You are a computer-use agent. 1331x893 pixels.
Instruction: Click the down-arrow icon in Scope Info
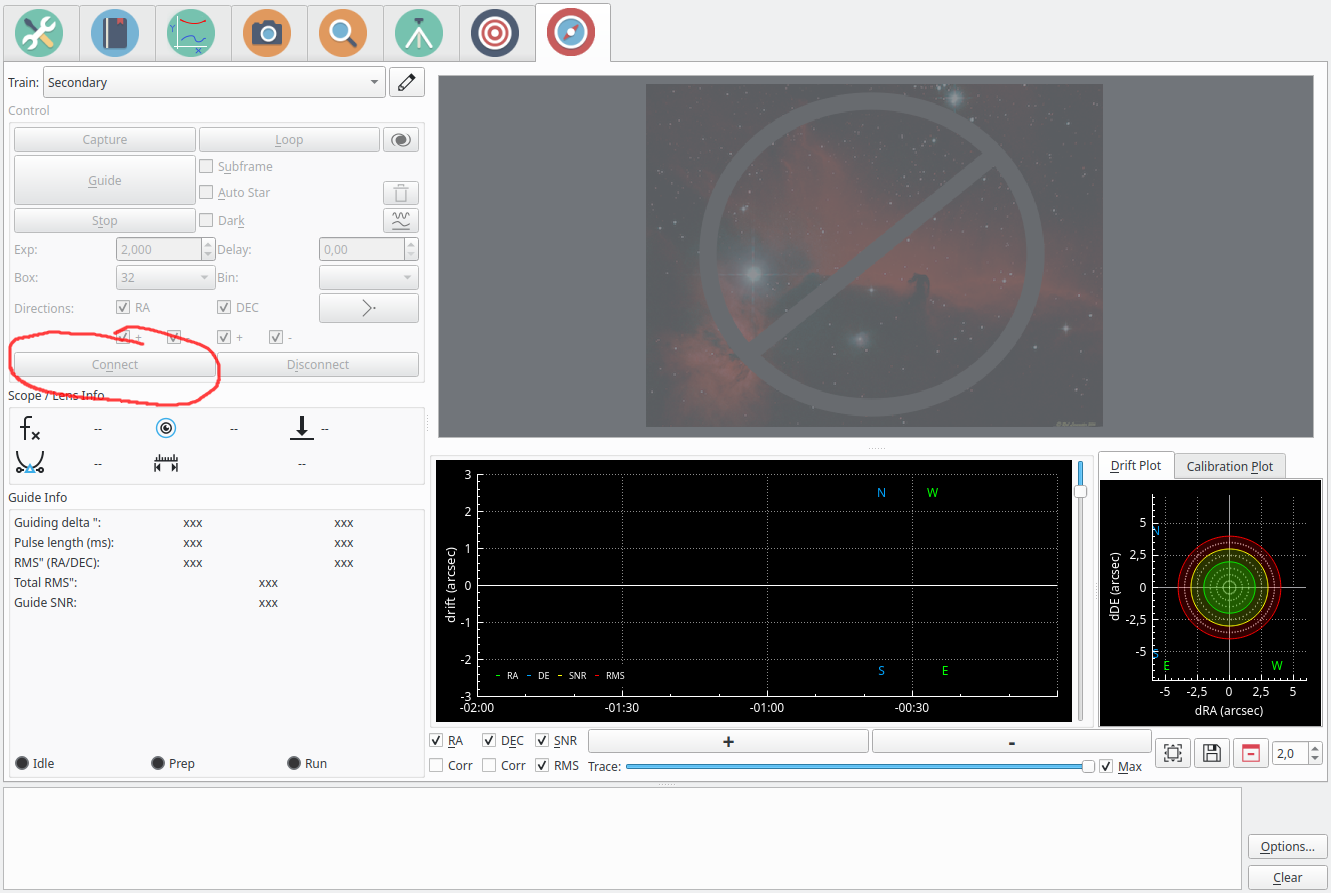click(x=301, y=429)
